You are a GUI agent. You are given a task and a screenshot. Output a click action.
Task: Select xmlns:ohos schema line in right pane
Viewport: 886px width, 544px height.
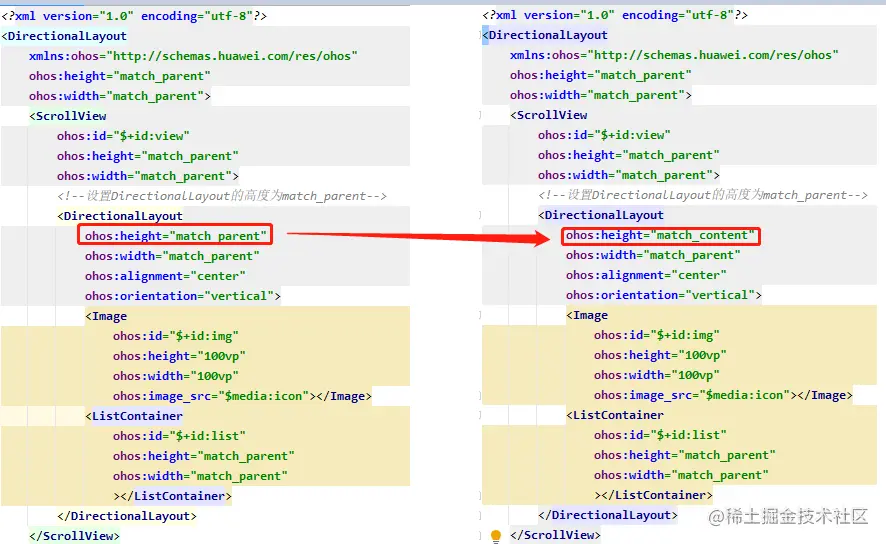[x=674, y=55]
